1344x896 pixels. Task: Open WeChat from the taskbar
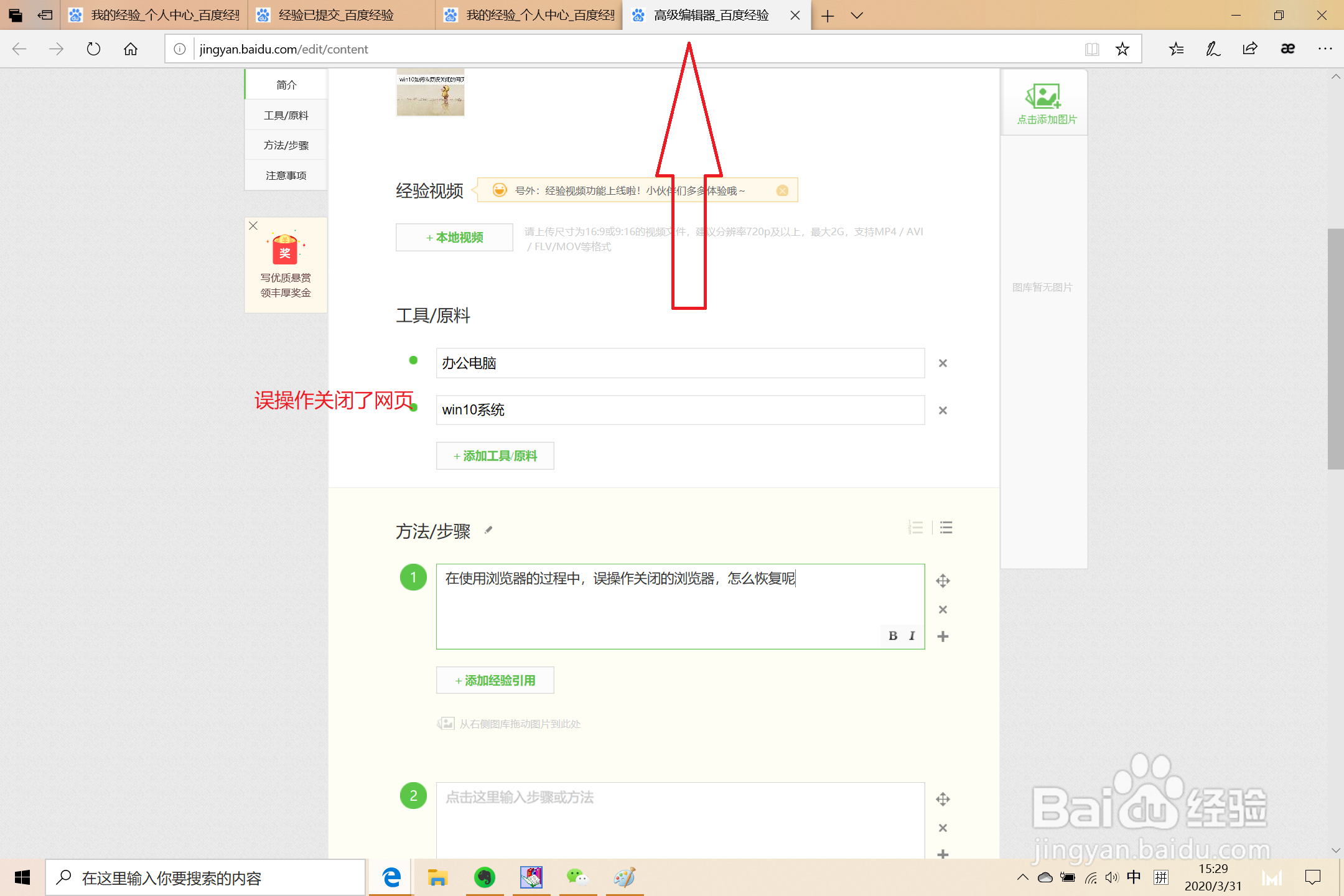(578, 877)
